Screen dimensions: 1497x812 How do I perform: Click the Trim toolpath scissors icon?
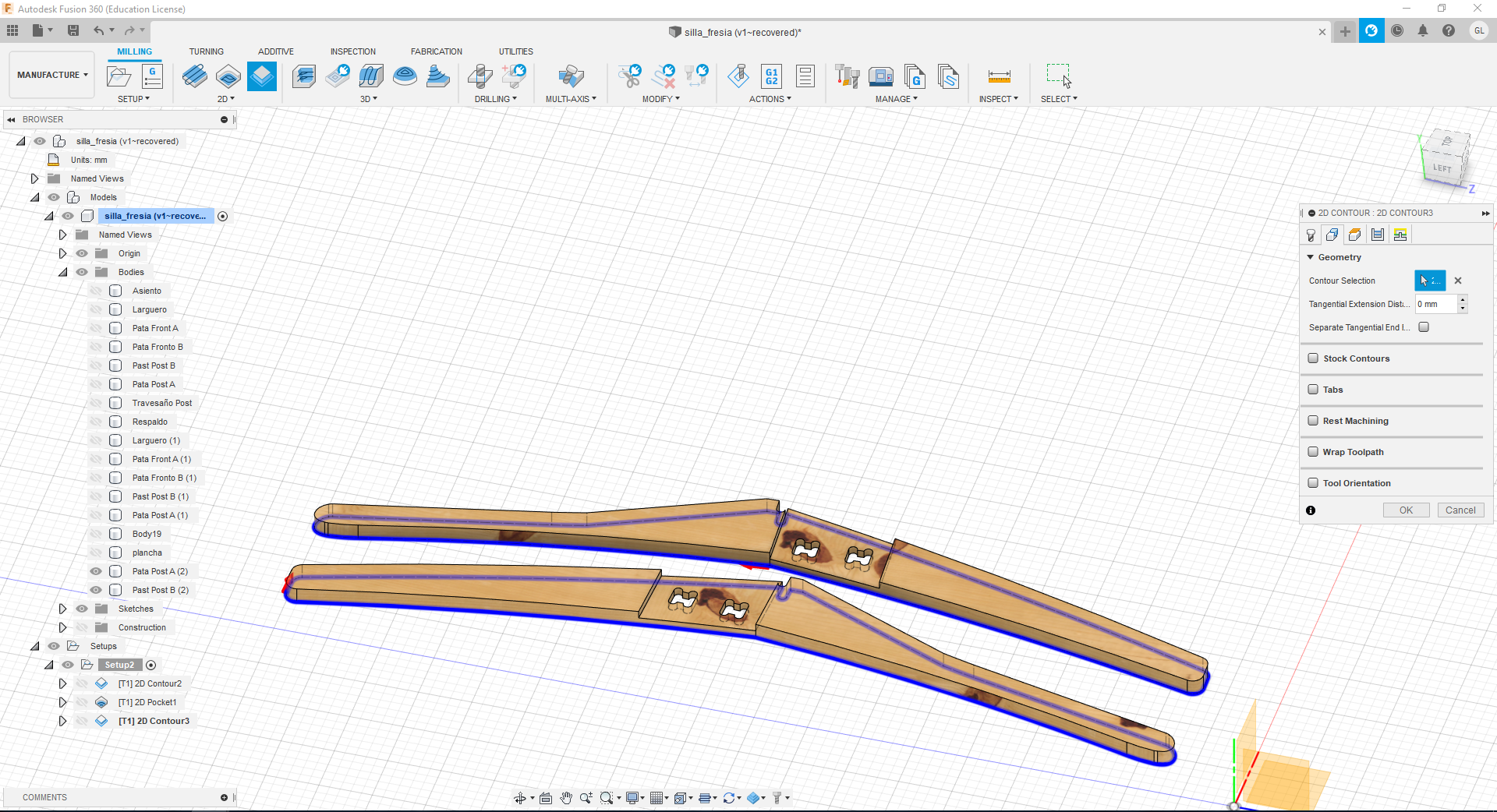coord(629,76)
